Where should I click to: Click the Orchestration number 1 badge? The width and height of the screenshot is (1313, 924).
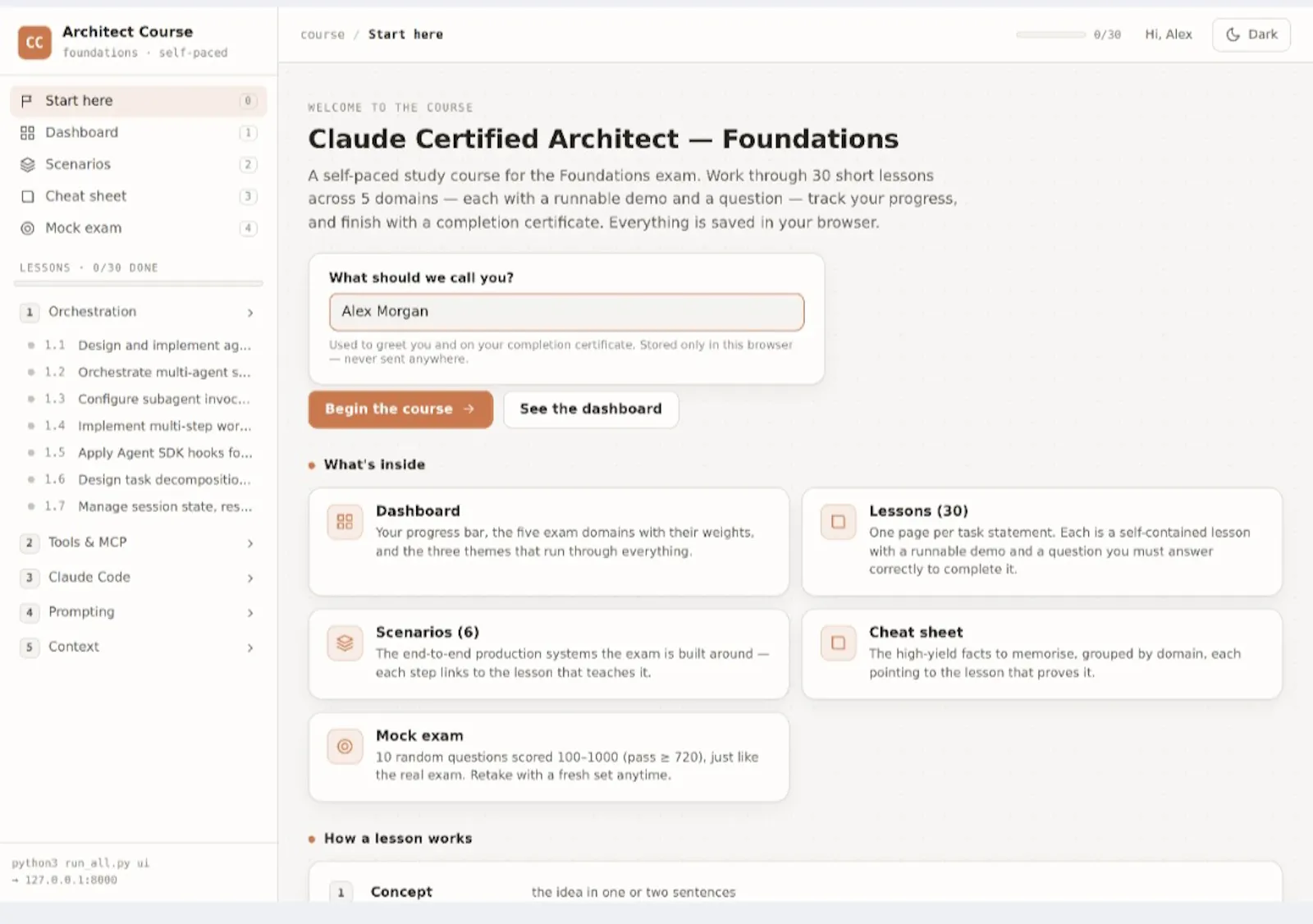[x=30, y=312]
